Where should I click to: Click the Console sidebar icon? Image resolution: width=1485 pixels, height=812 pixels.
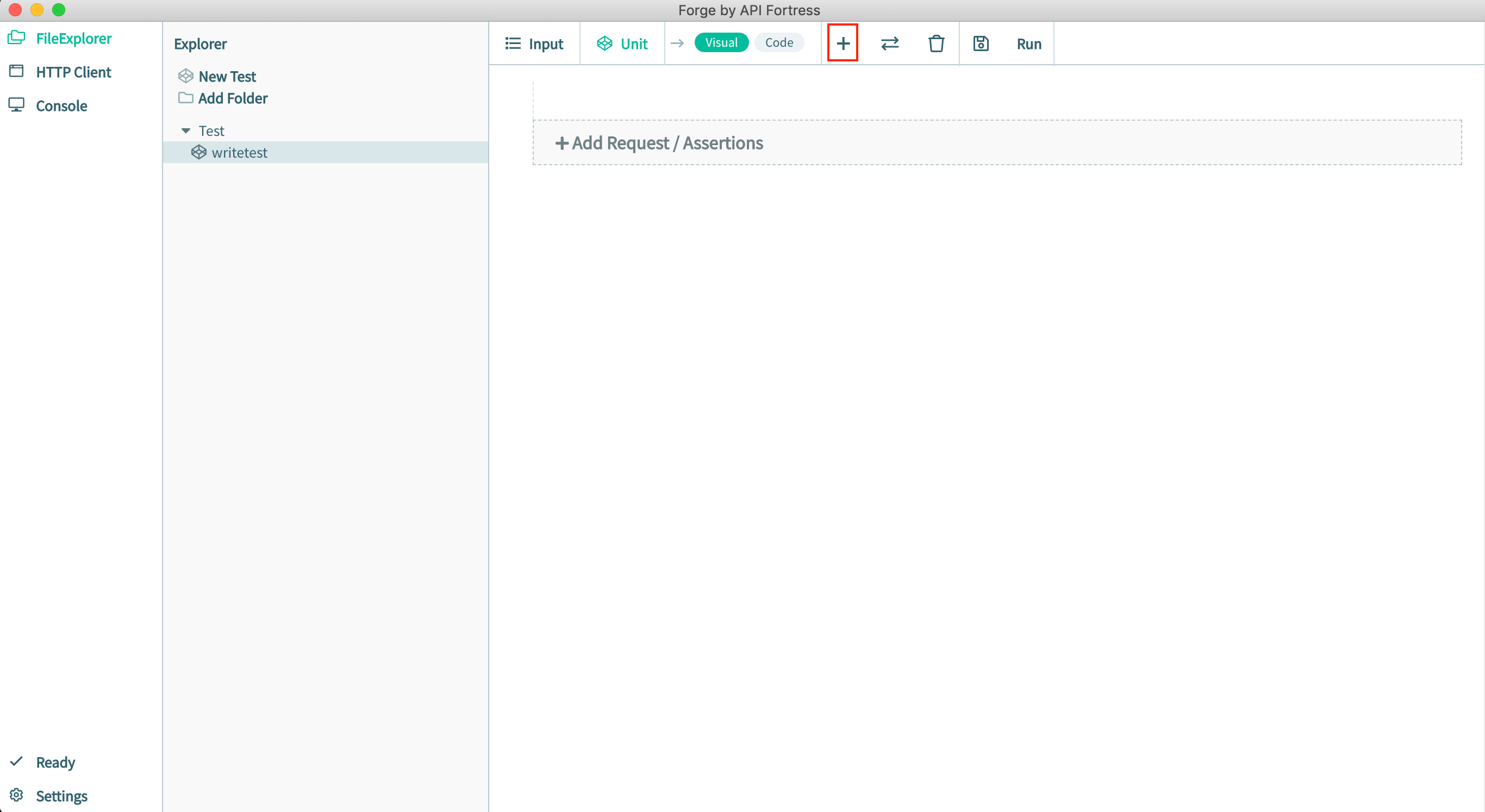tap(17, 104)
